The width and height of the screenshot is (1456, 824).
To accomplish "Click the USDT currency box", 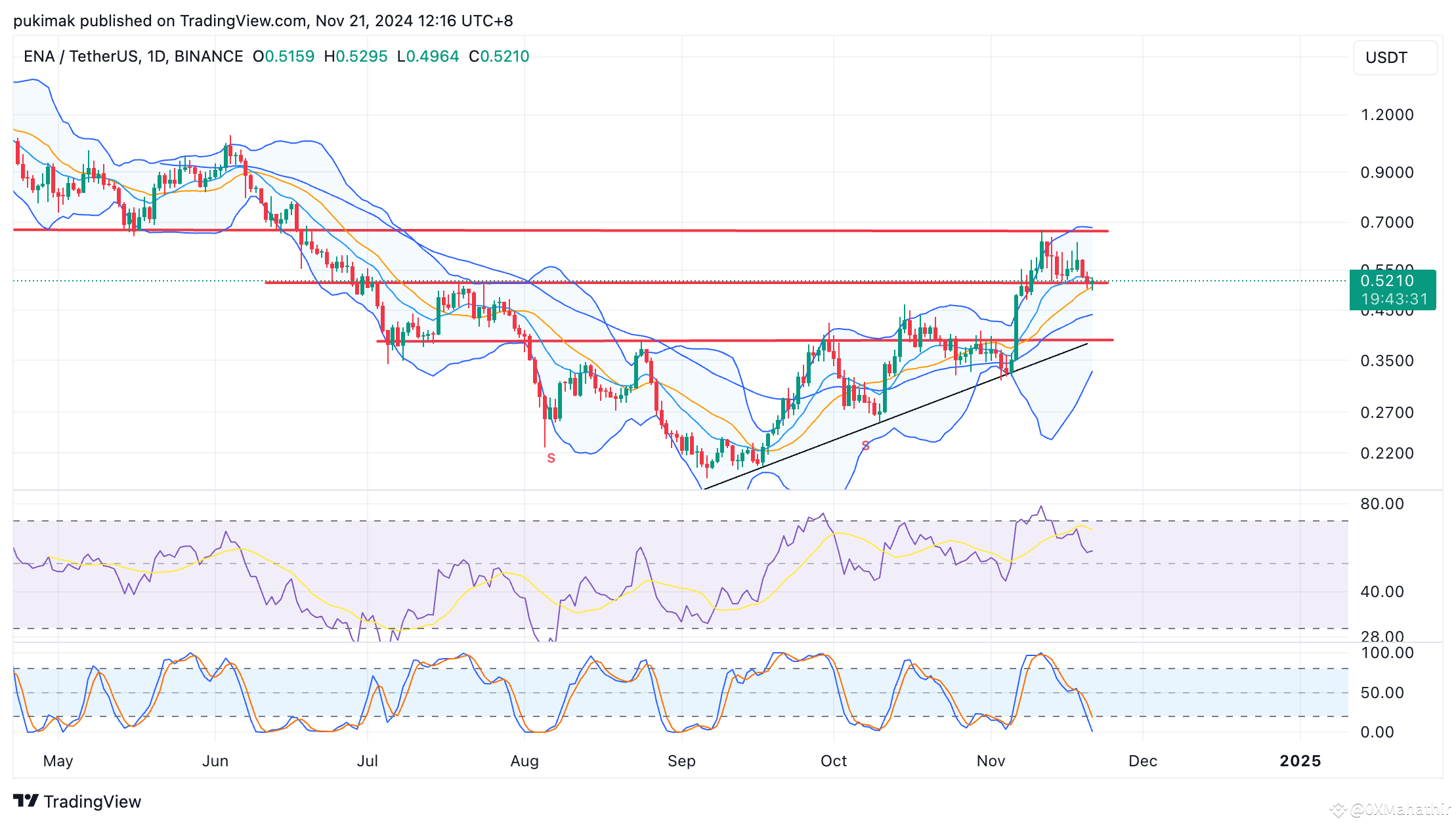I will coord(1395,58).
